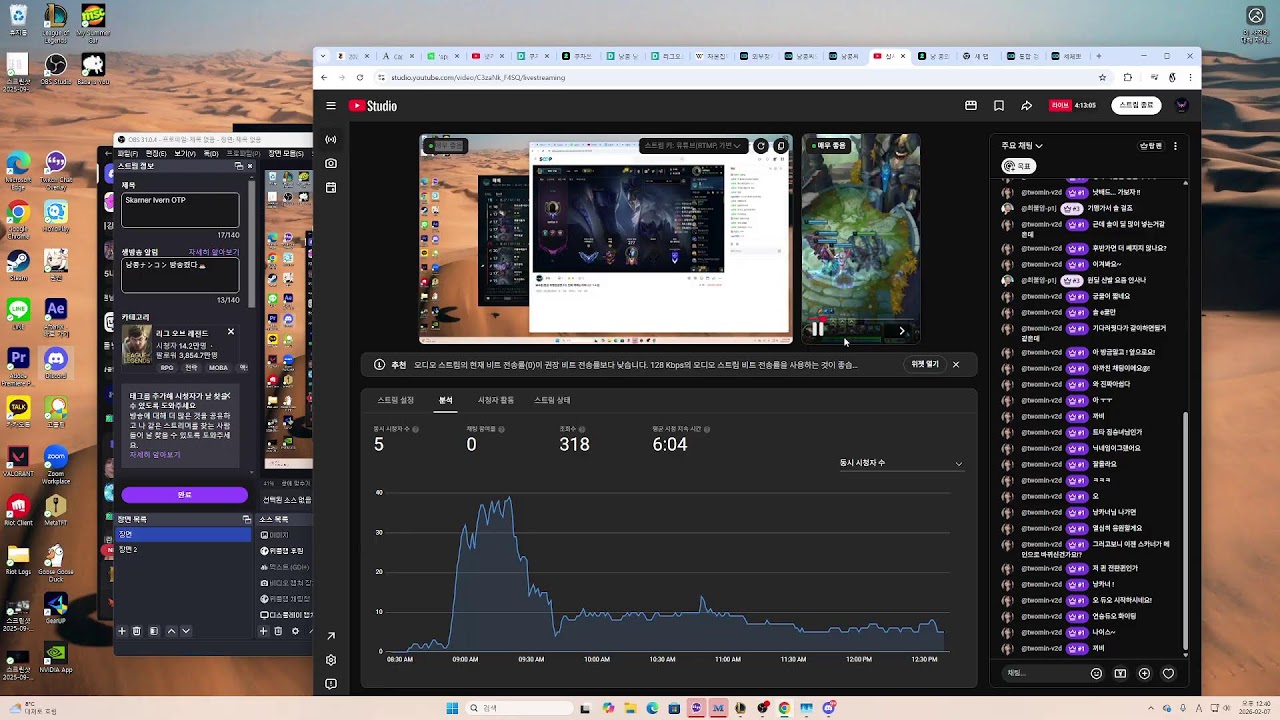
Task: Click the chat panel scrollbar
Action: coord(1185,533)
